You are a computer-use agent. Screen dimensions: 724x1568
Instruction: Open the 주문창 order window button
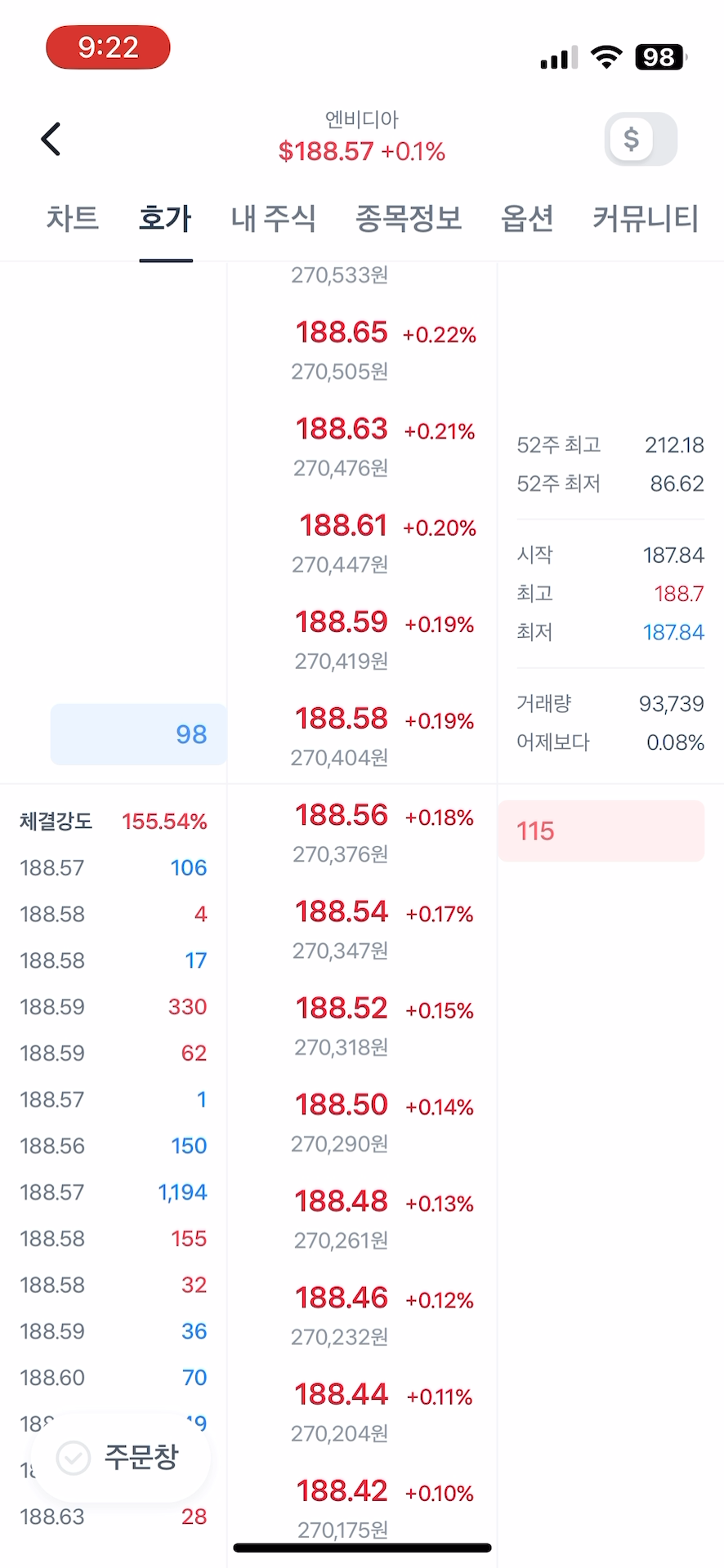coord(121,1456)
